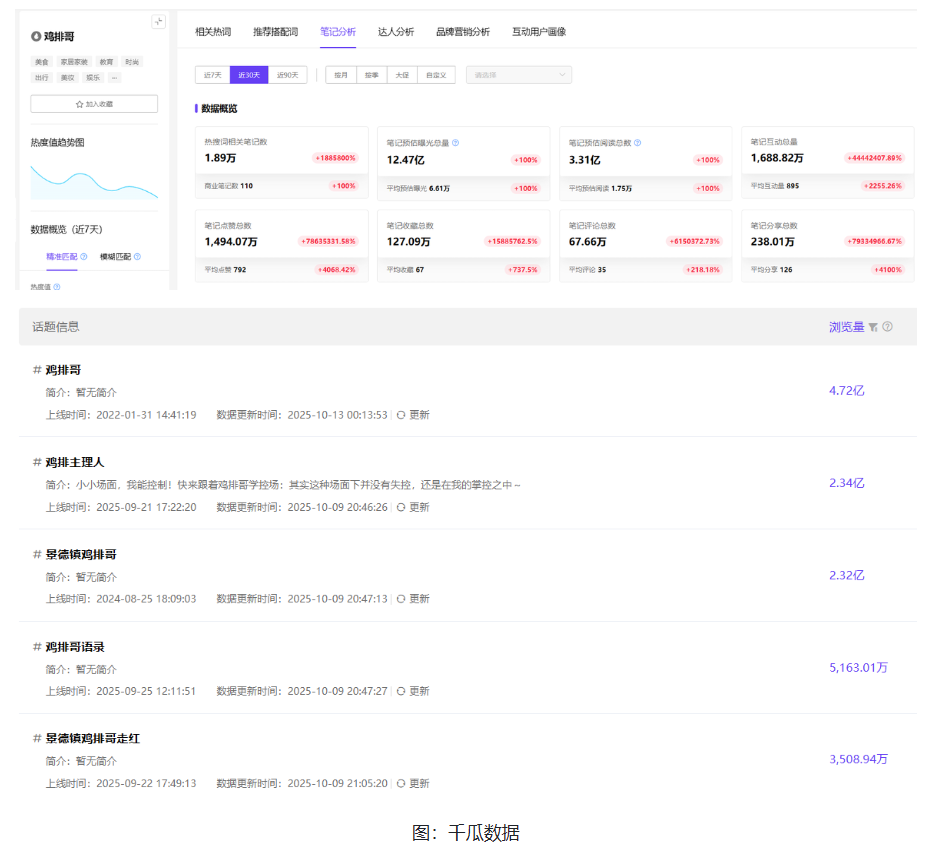Click the help icon after 浏览量 header

(887, 327)
